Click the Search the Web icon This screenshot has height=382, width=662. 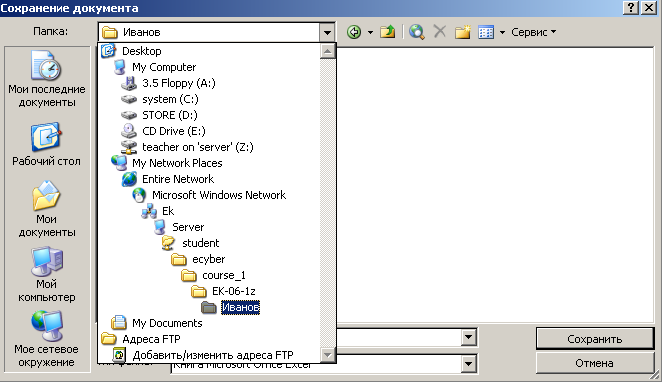pyautogui.click(x=417, y=32)
